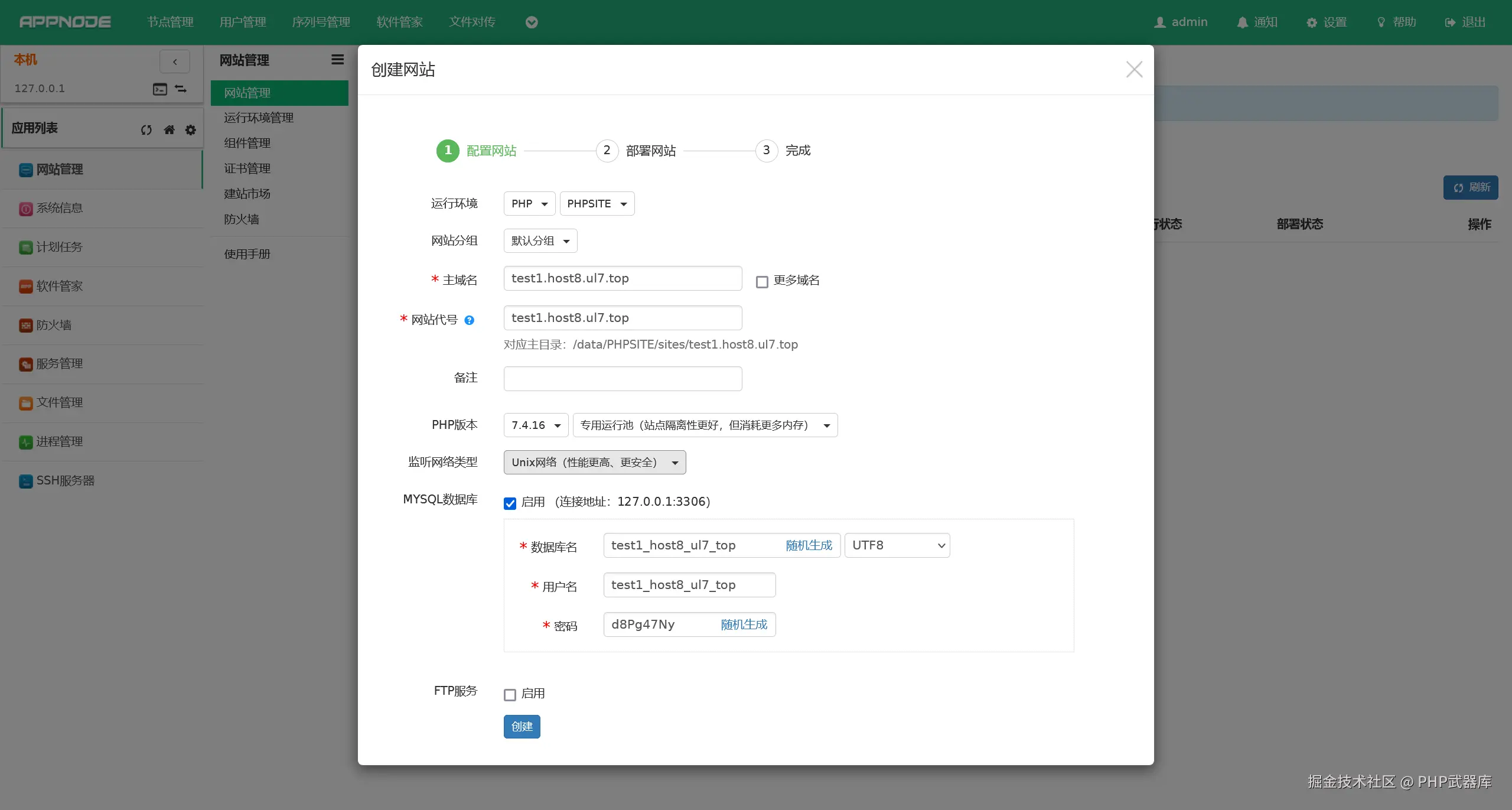Click the blue 创建 button

coord(522,727)
